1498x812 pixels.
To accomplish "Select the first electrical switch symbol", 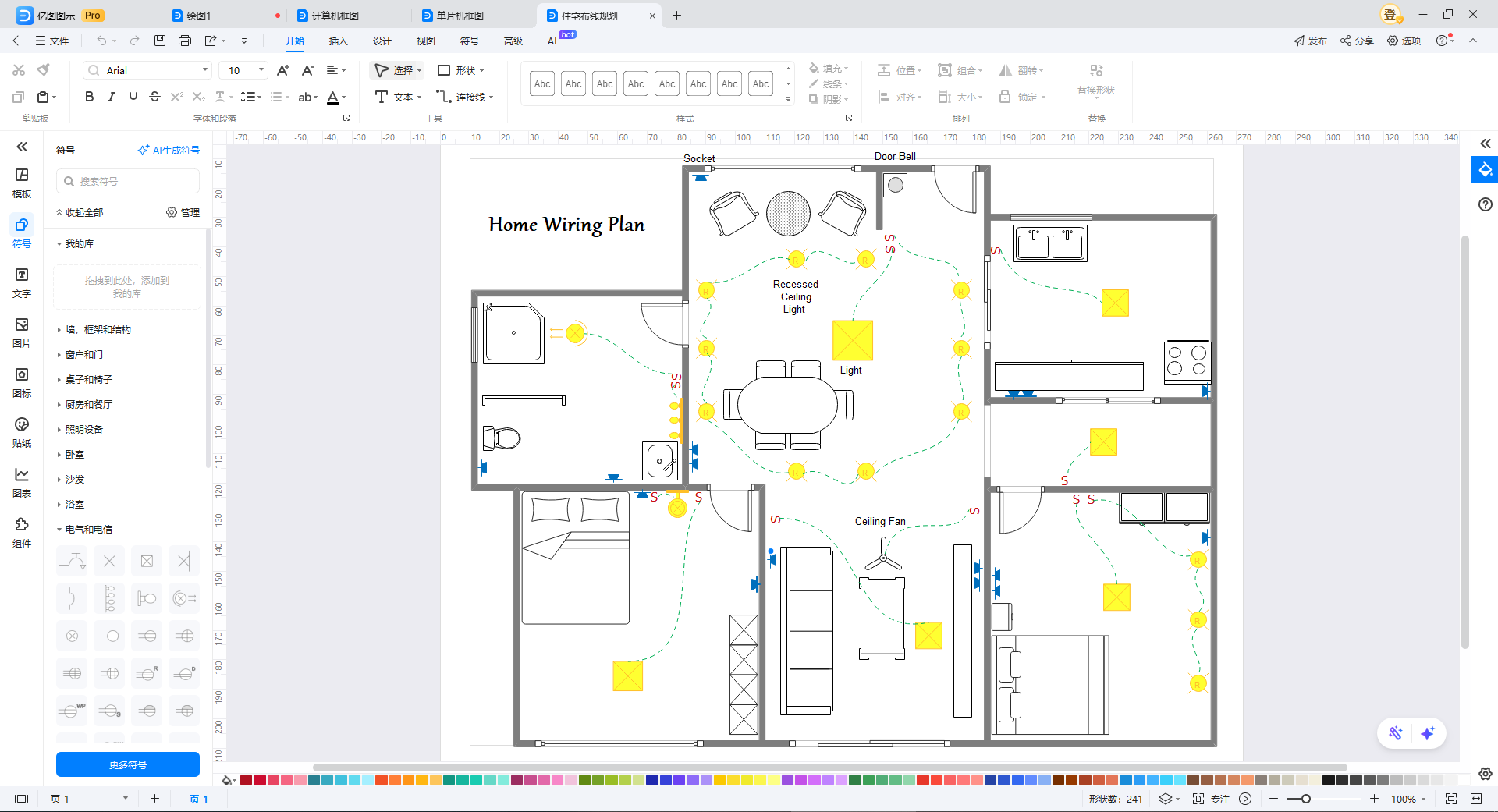I will [72, 561].
